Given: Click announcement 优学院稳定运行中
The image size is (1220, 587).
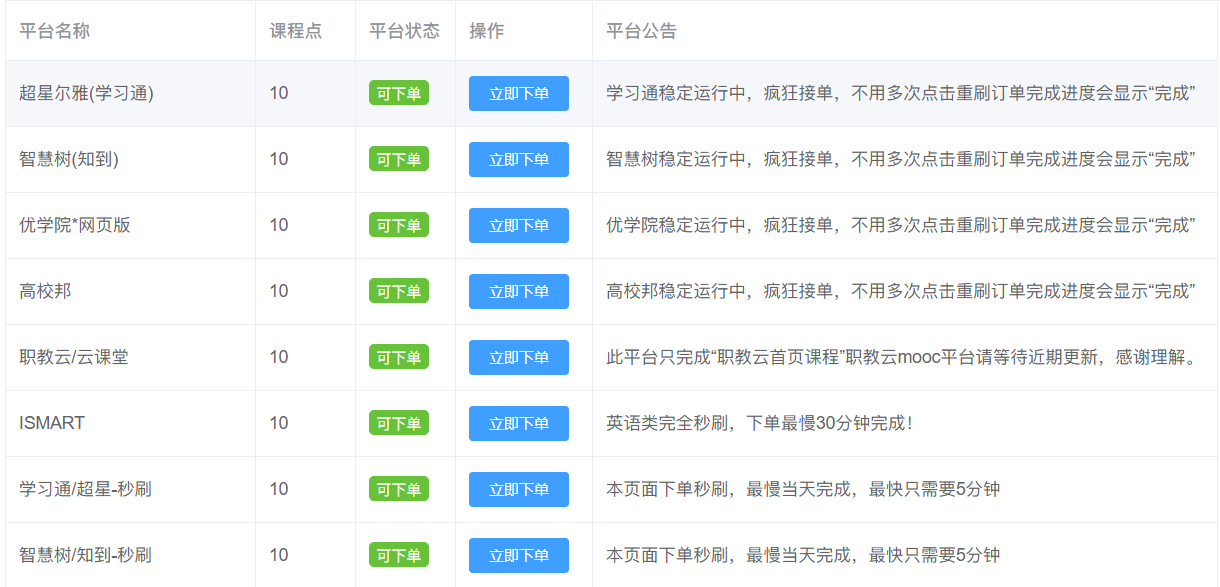Looking at the screenshot, I should coord(901,225).
